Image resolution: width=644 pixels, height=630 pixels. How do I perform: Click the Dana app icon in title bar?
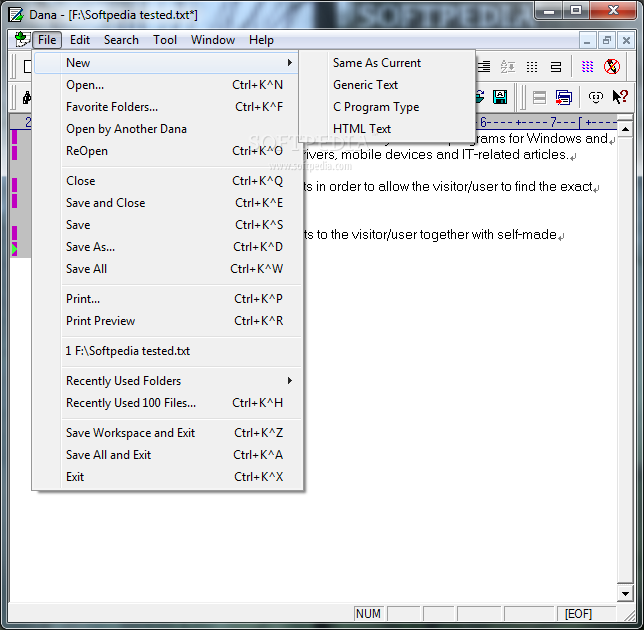[x=16, y=15]
